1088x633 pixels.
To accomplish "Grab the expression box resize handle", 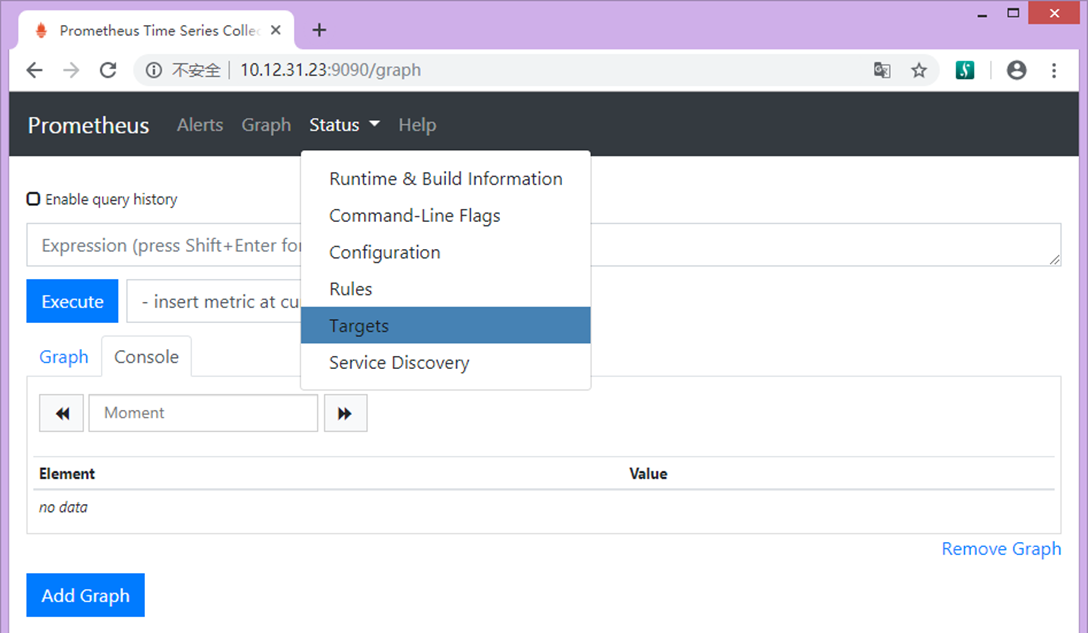I will 1055,260.
